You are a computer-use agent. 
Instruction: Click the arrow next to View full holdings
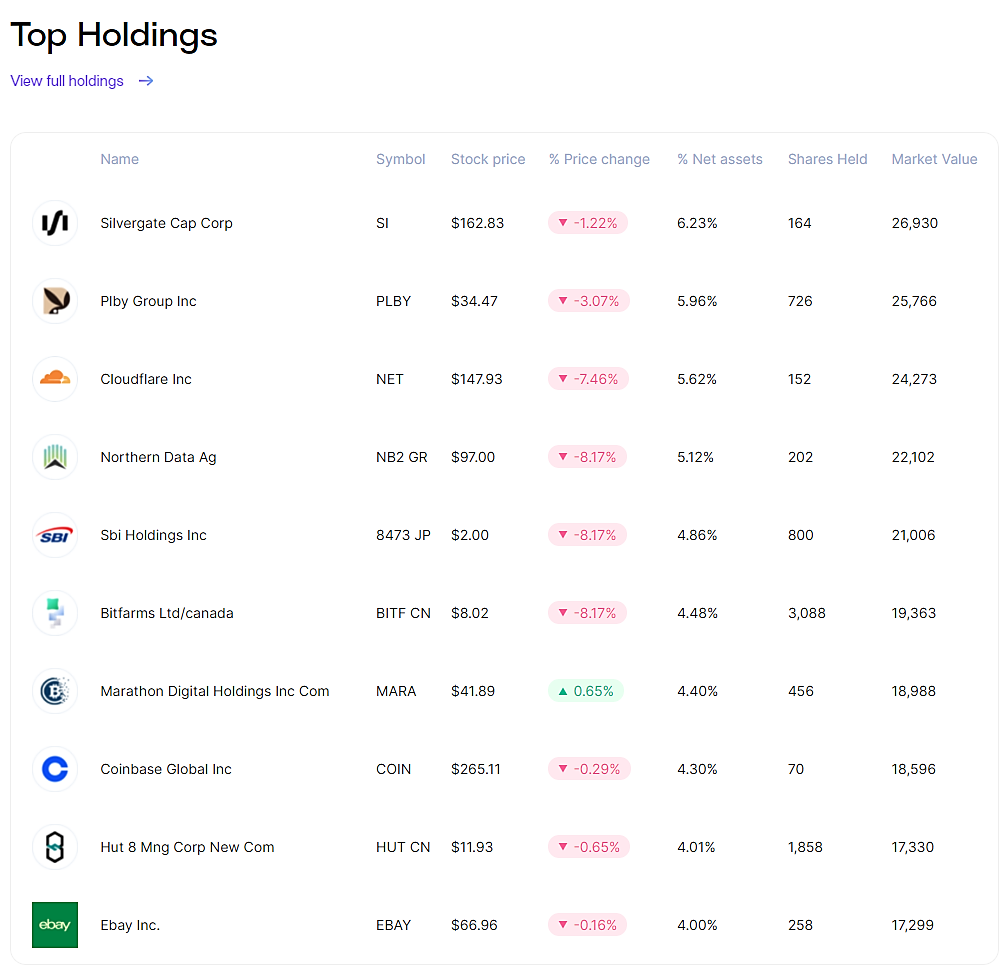pyautogui.click(x=146, y=81)
